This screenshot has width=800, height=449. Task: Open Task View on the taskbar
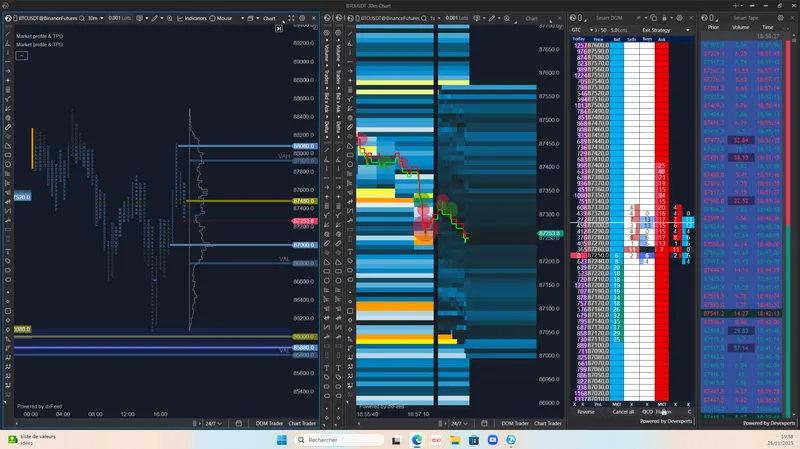[x=396, y=440]
